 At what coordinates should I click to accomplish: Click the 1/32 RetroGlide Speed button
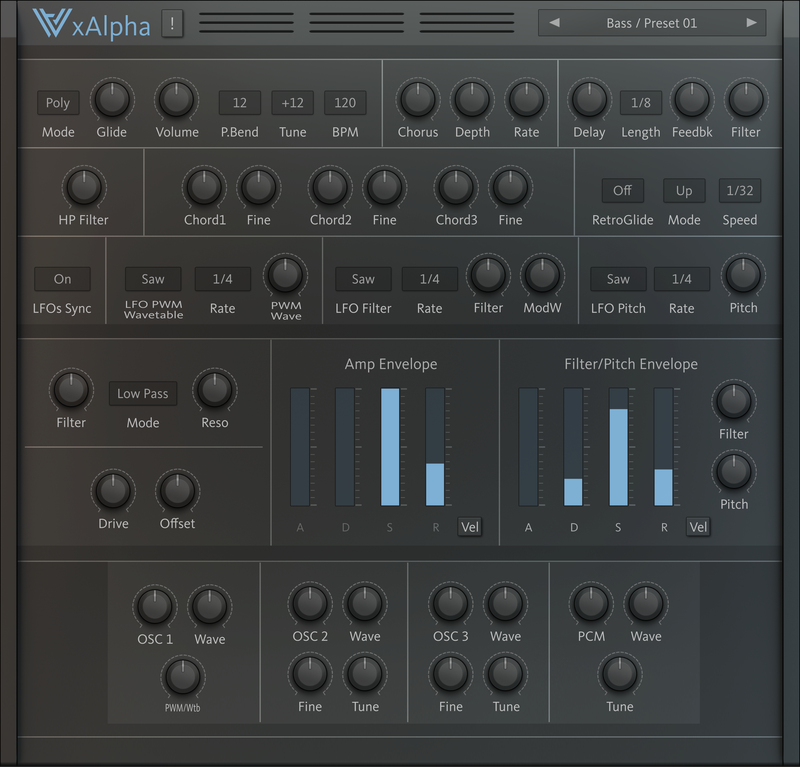(x=740, y=191)
